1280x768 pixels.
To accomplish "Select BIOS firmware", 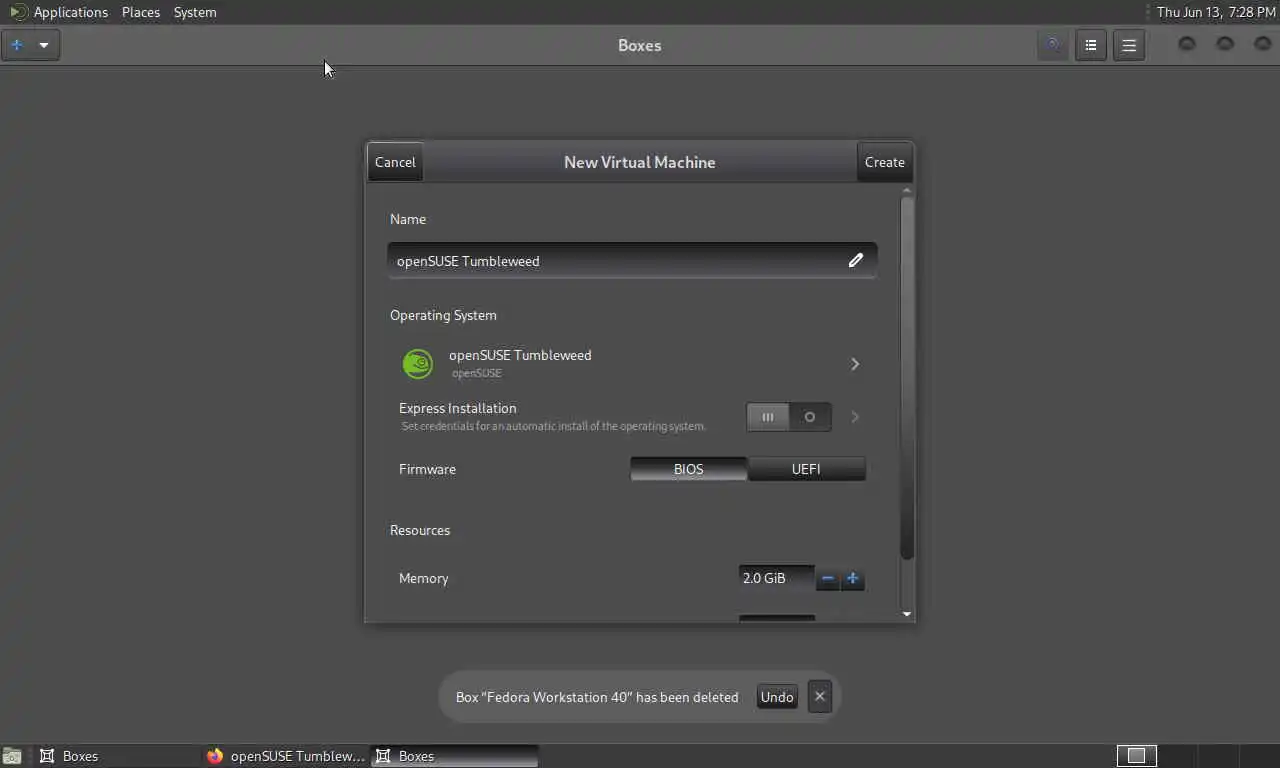I will coord(688,469).
